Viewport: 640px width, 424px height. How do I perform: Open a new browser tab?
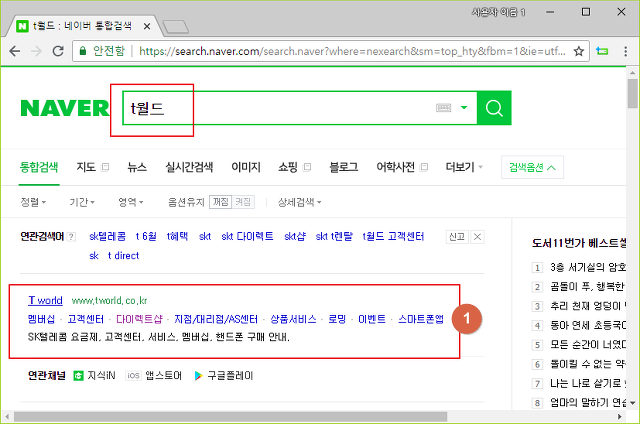point(176,27)
